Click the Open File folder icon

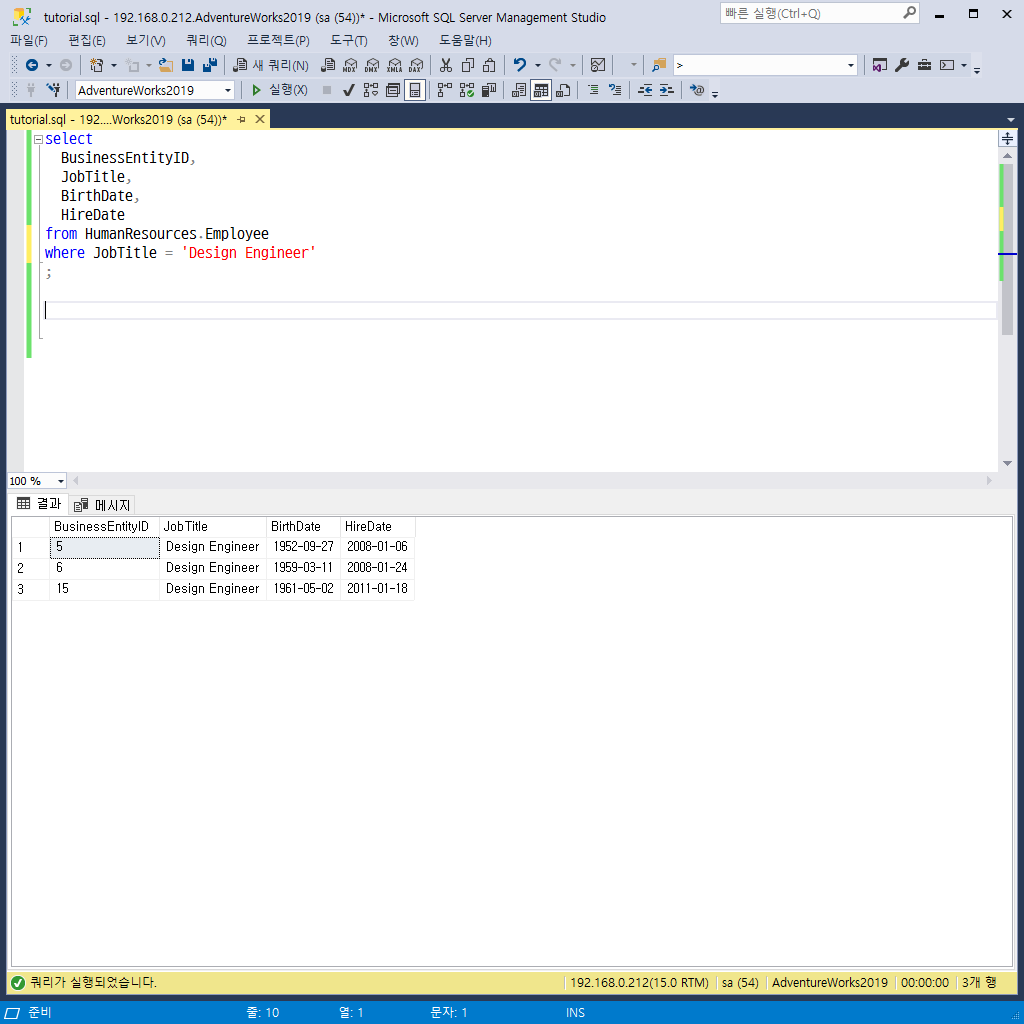166,65
